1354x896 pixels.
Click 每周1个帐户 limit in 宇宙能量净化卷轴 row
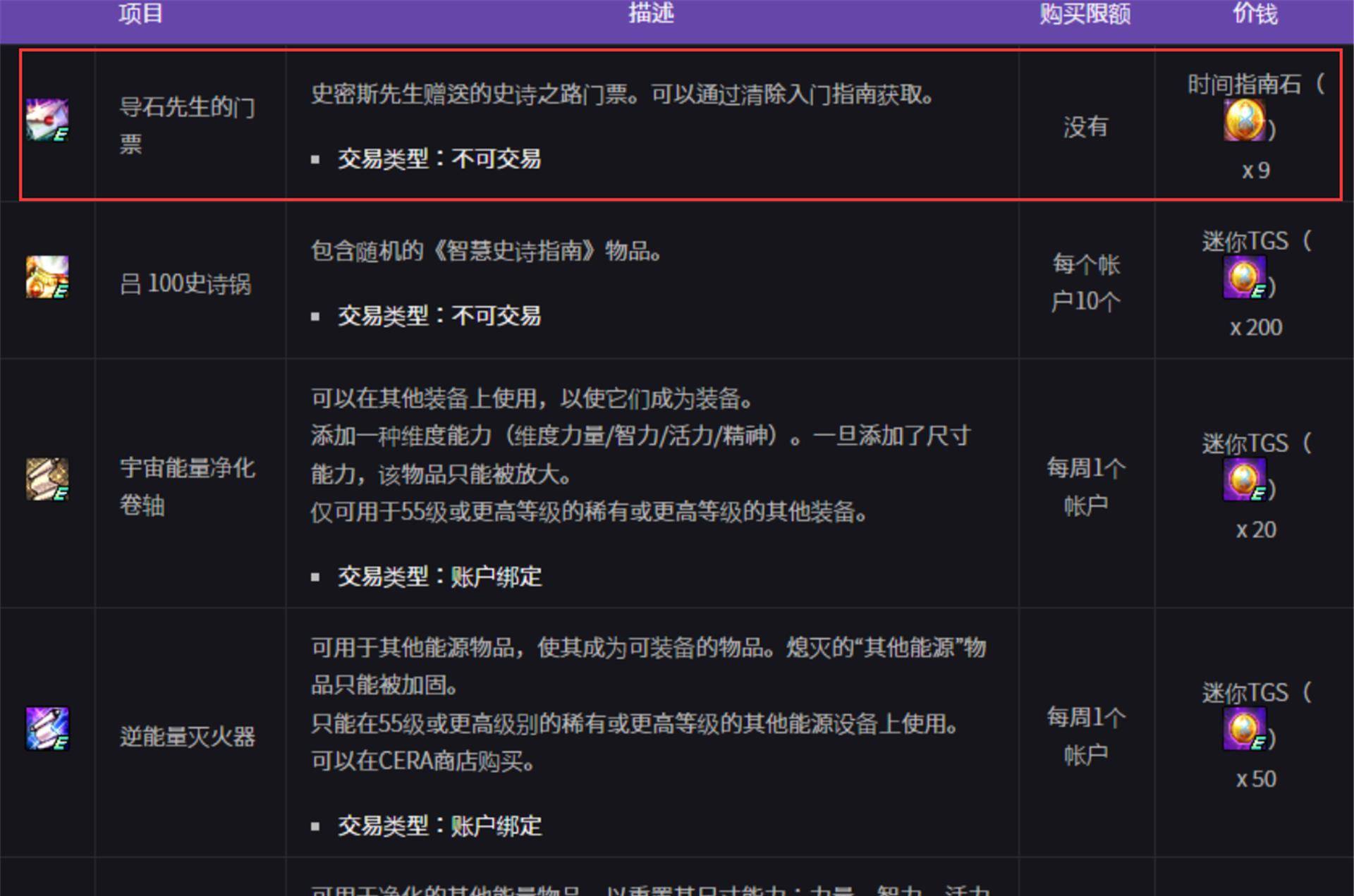tap(1086, 486)
